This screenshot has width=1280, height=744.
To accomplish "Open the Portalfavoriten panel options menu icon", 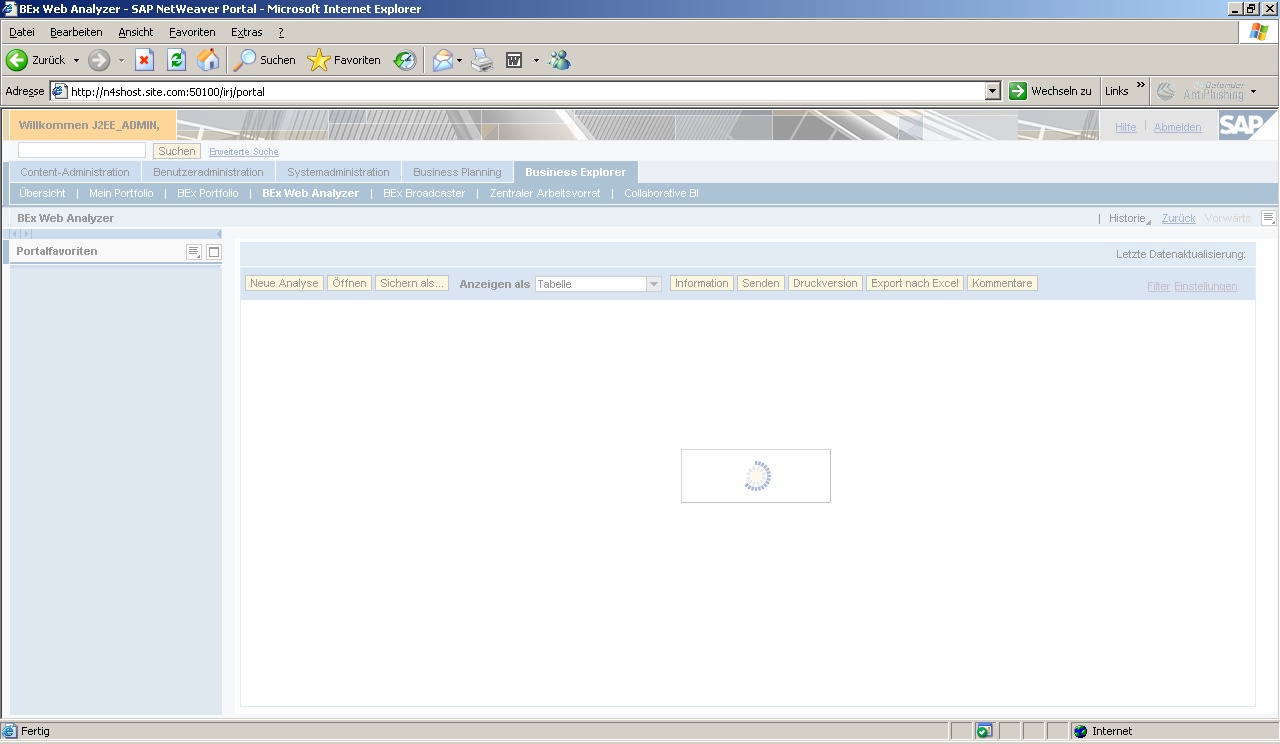I will coord(194,252).
